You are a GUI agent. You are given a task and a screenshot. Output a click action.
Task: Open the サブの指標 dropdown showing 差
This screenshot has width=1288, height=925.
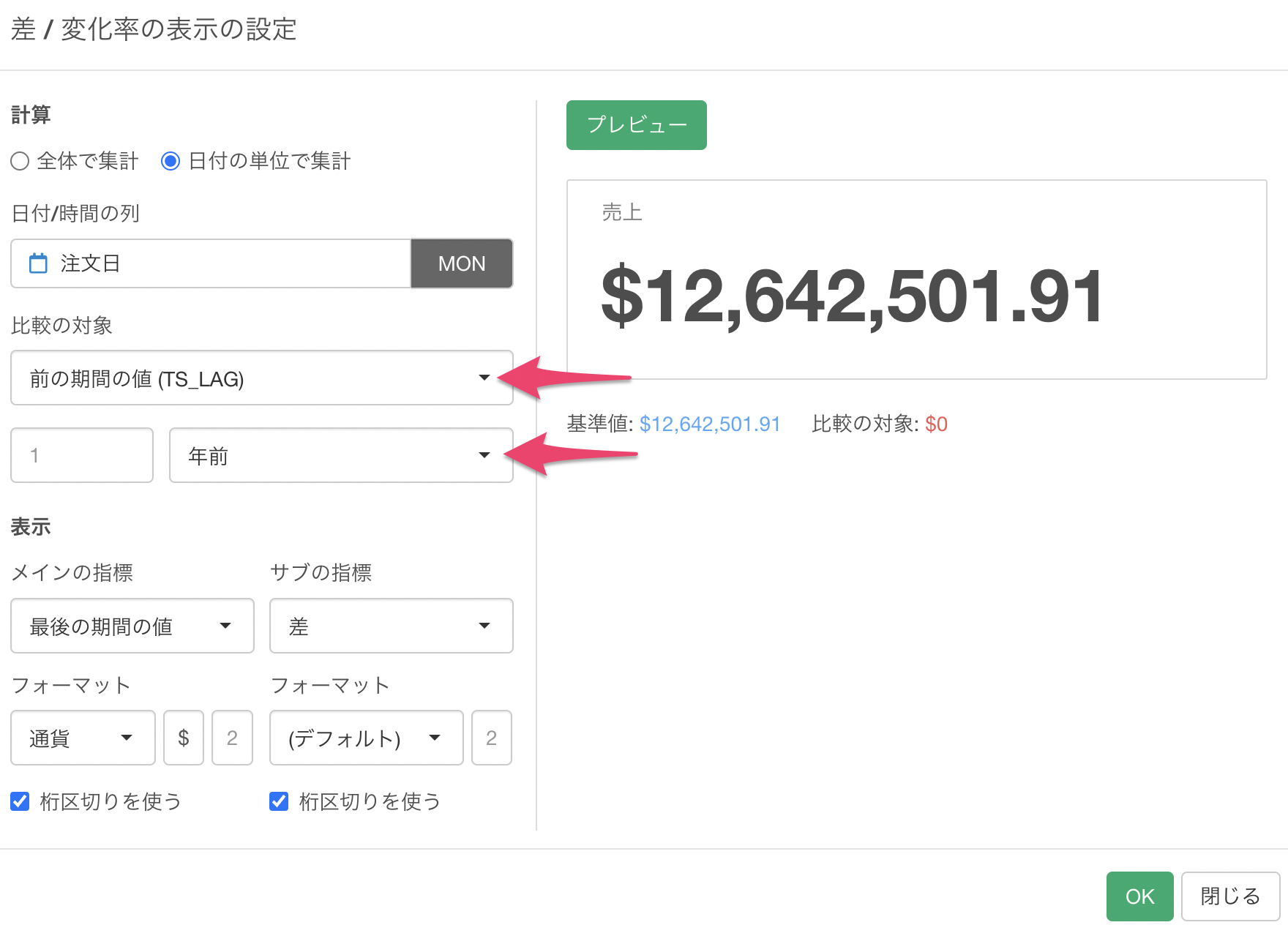(391, 626)
